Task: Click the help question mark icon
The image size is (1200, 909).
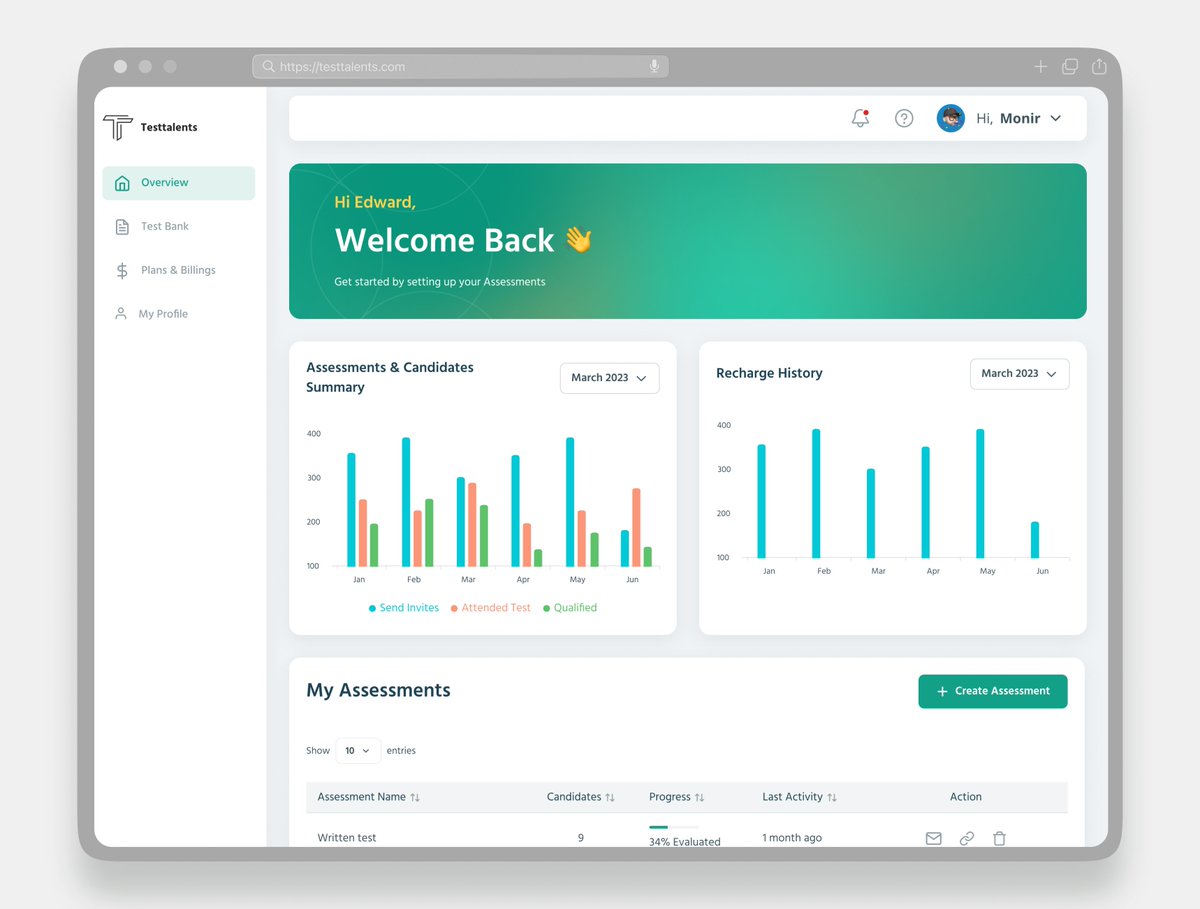Action: click(904, 118)
